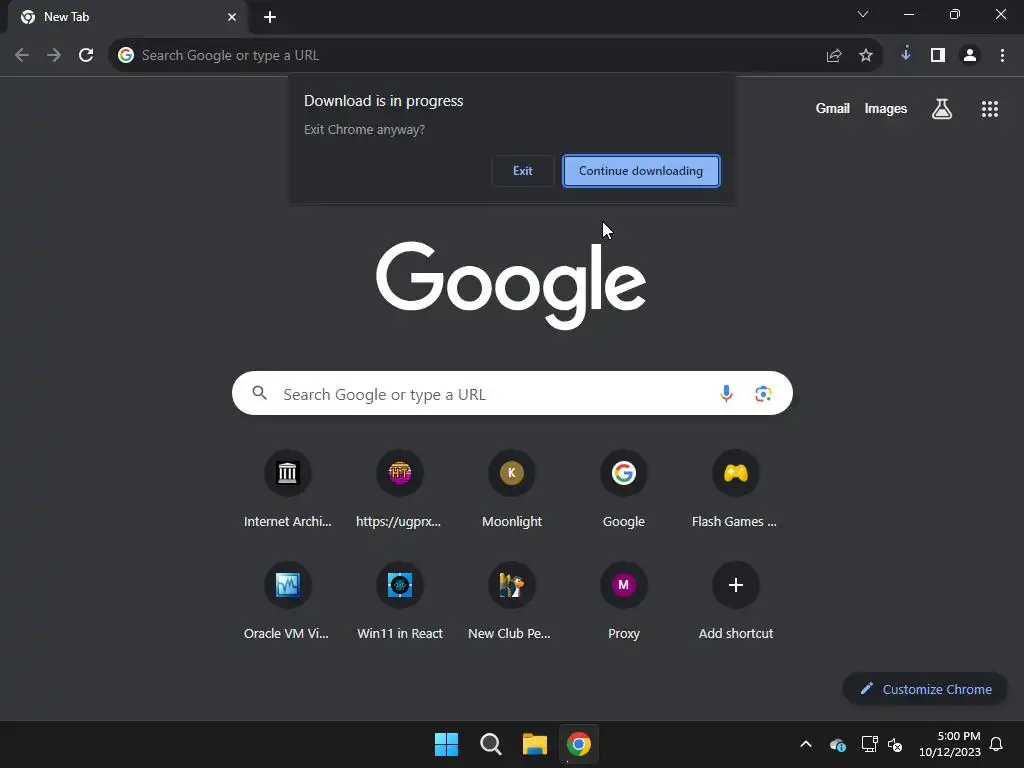Open the Google apps grid icon
1024x768 pixels.
click(989, 109)
